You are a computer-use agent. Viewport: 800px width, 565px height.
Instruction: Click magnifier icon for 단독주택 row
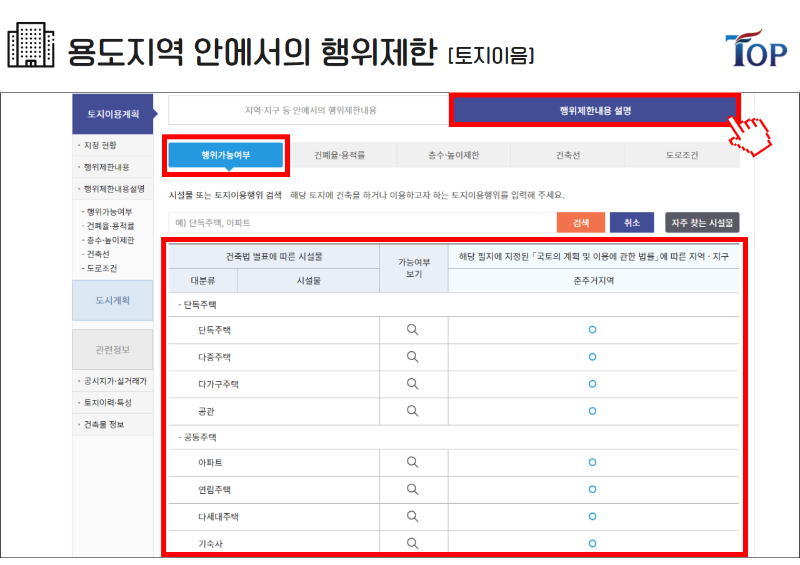pos(412,330)
